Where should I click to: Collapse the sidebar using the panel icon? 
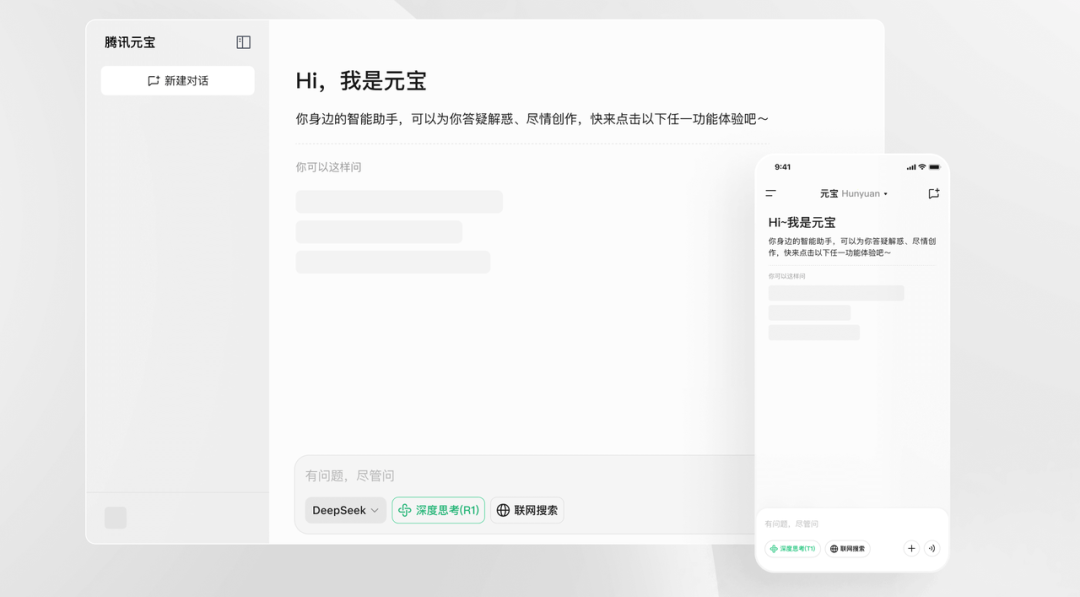[243, 43]
